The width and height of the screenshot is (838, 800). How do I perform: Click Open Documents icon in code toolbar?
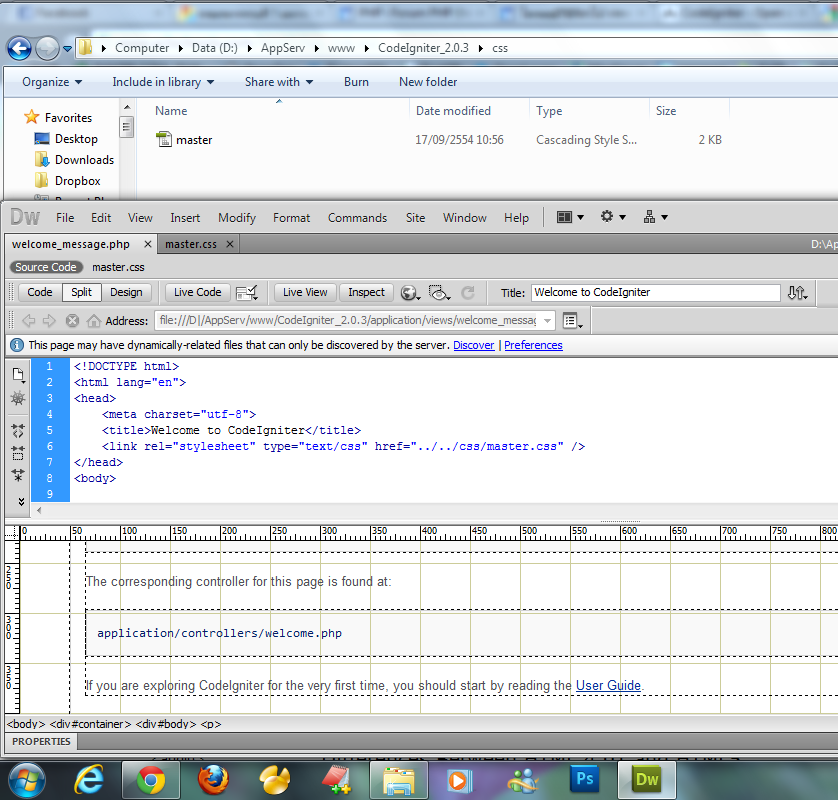tap(18, 375)
